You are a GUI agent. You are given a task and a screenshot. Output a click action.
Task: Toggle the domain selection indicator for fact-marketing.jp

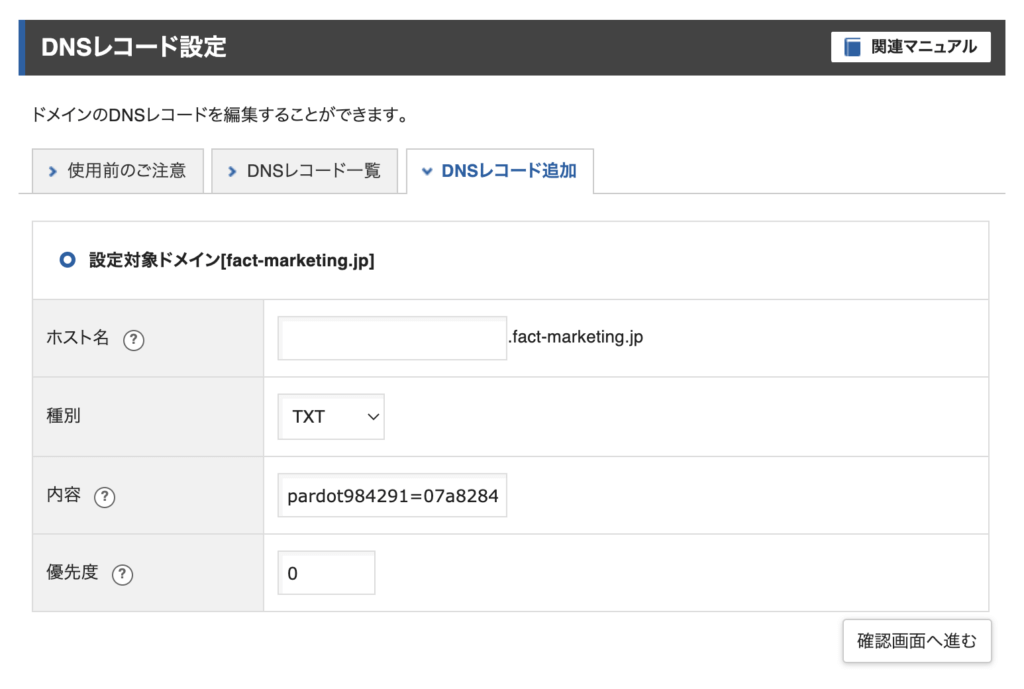click(x=66, y=259)
